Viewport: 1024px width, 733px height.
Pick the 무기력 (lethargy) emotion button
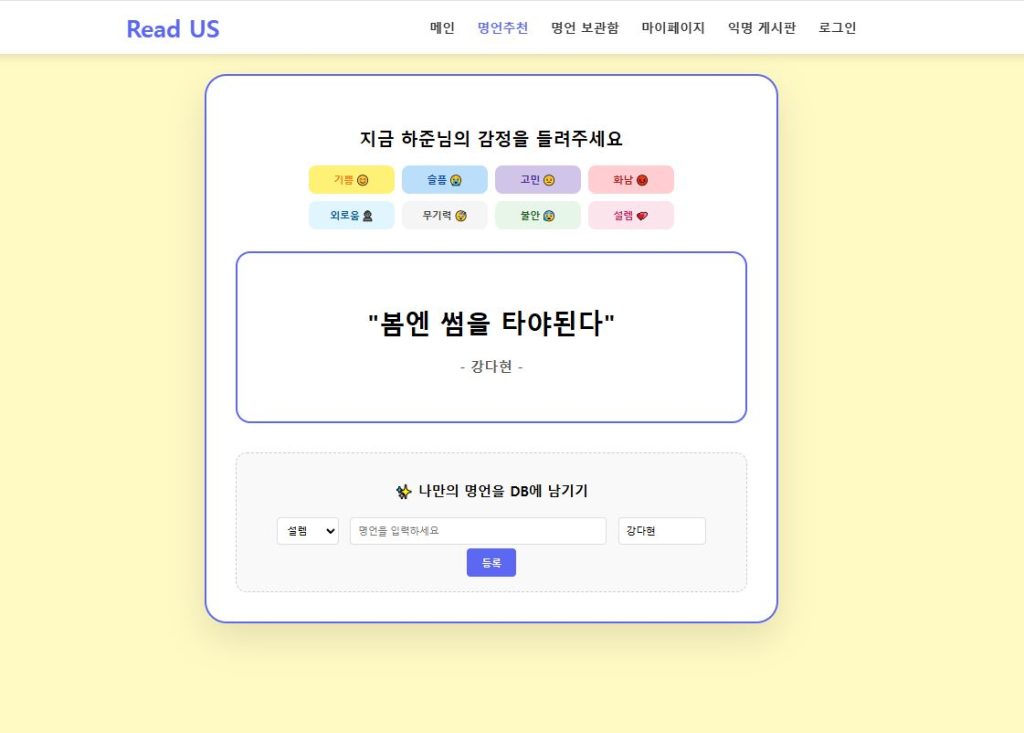coord(444,215)
